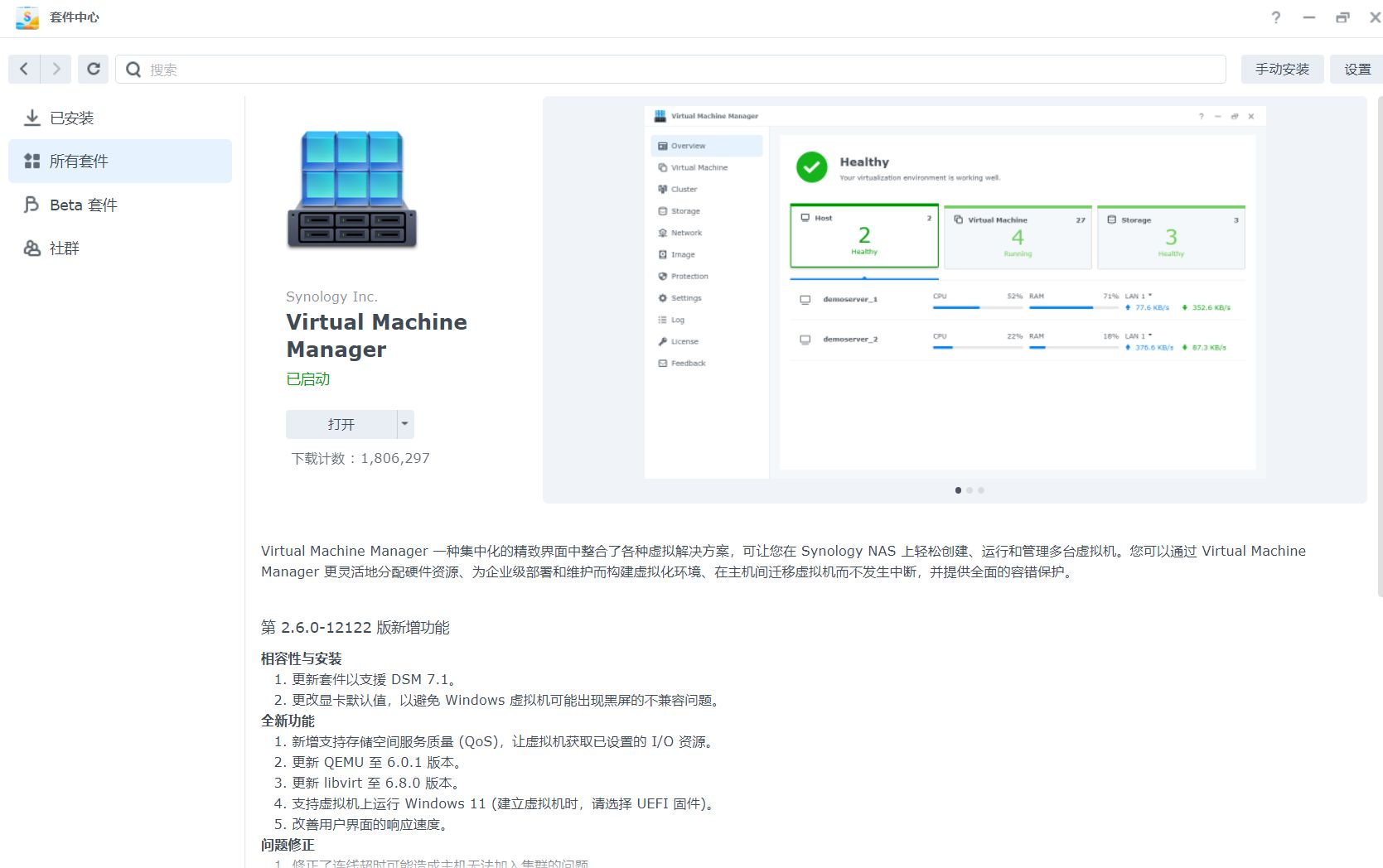Jump to third screenshot carousel dot
1383x868 pixels.
point(981,490)
